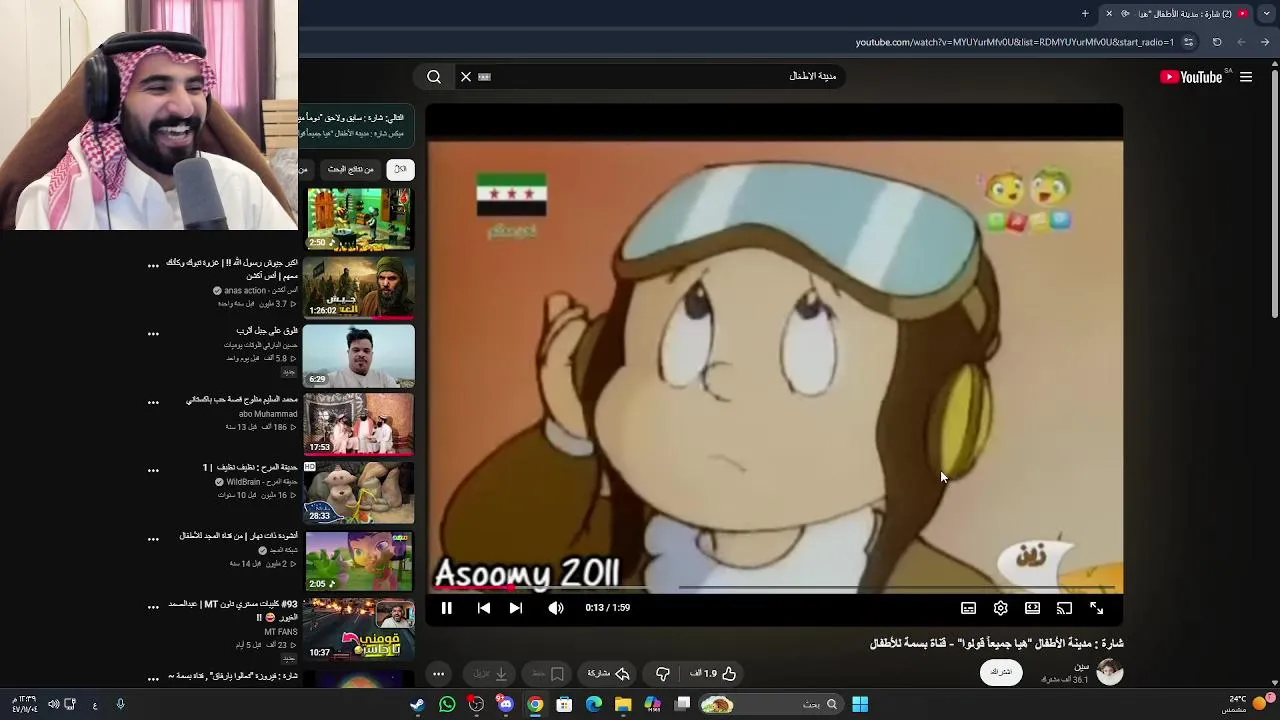
Task: Mute the video volume speaker icon
Action: 556,608
